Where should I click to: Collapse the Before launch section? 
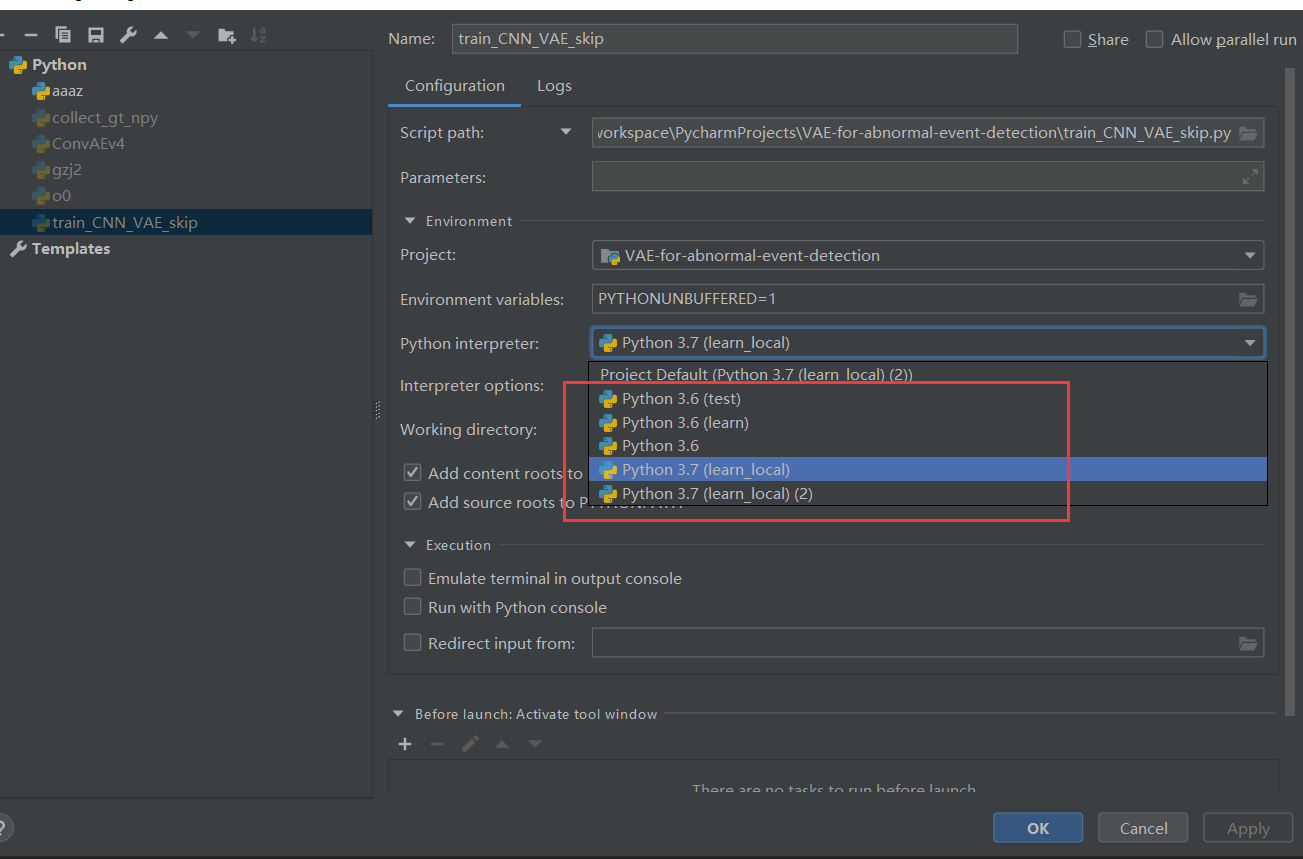(x=398, y=713)
